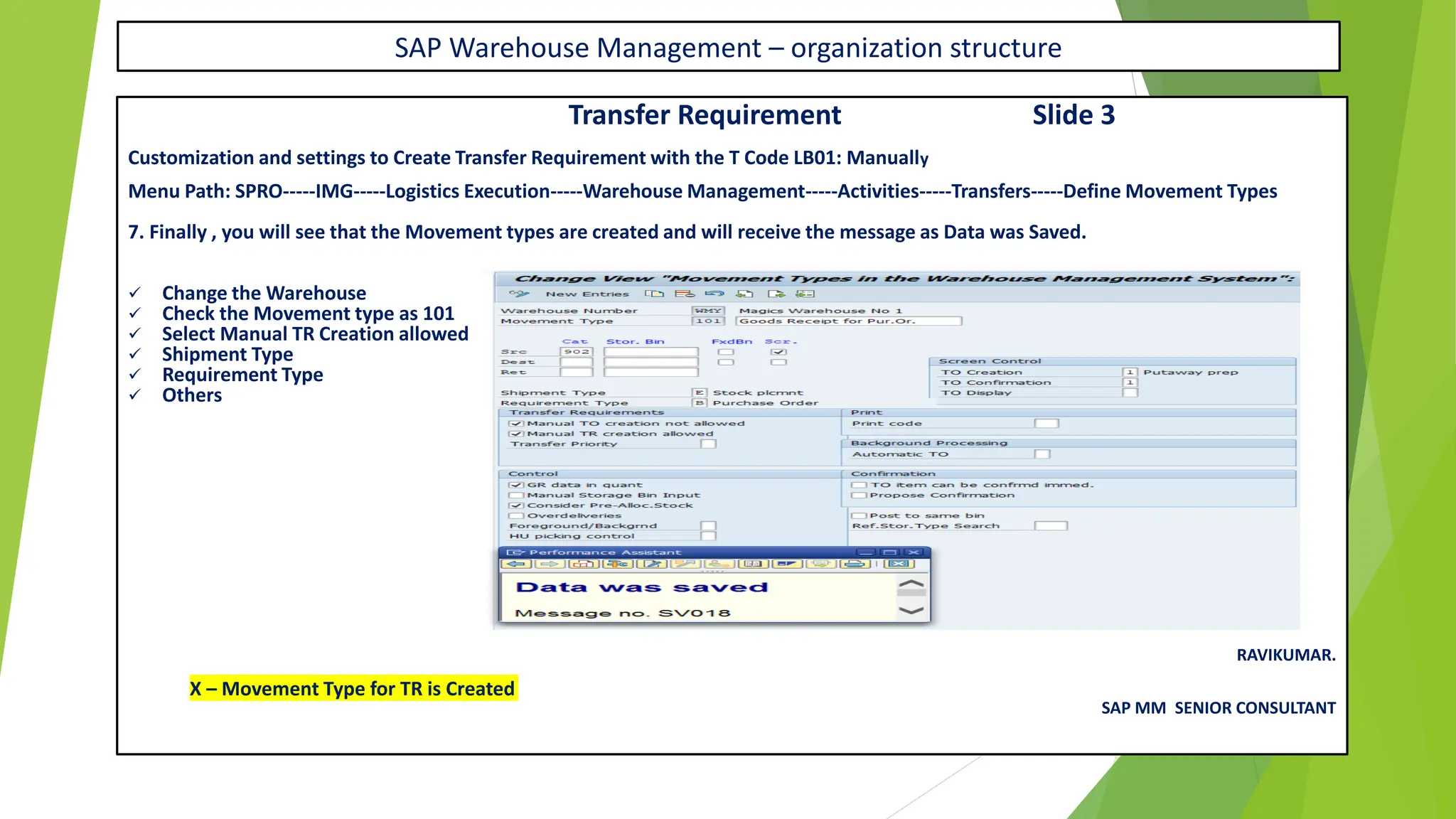Click the Dest Cat input field

tap(577, 362)
